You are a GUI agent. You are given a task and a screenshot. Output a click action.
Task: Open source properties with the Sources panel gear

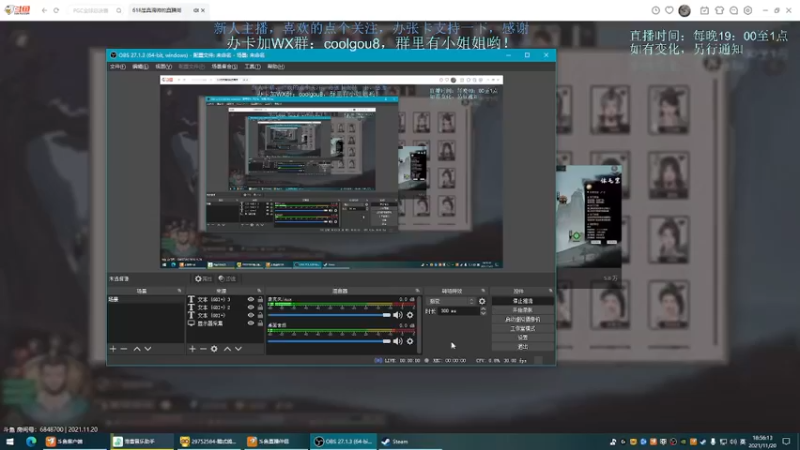[x=214, y=349]
